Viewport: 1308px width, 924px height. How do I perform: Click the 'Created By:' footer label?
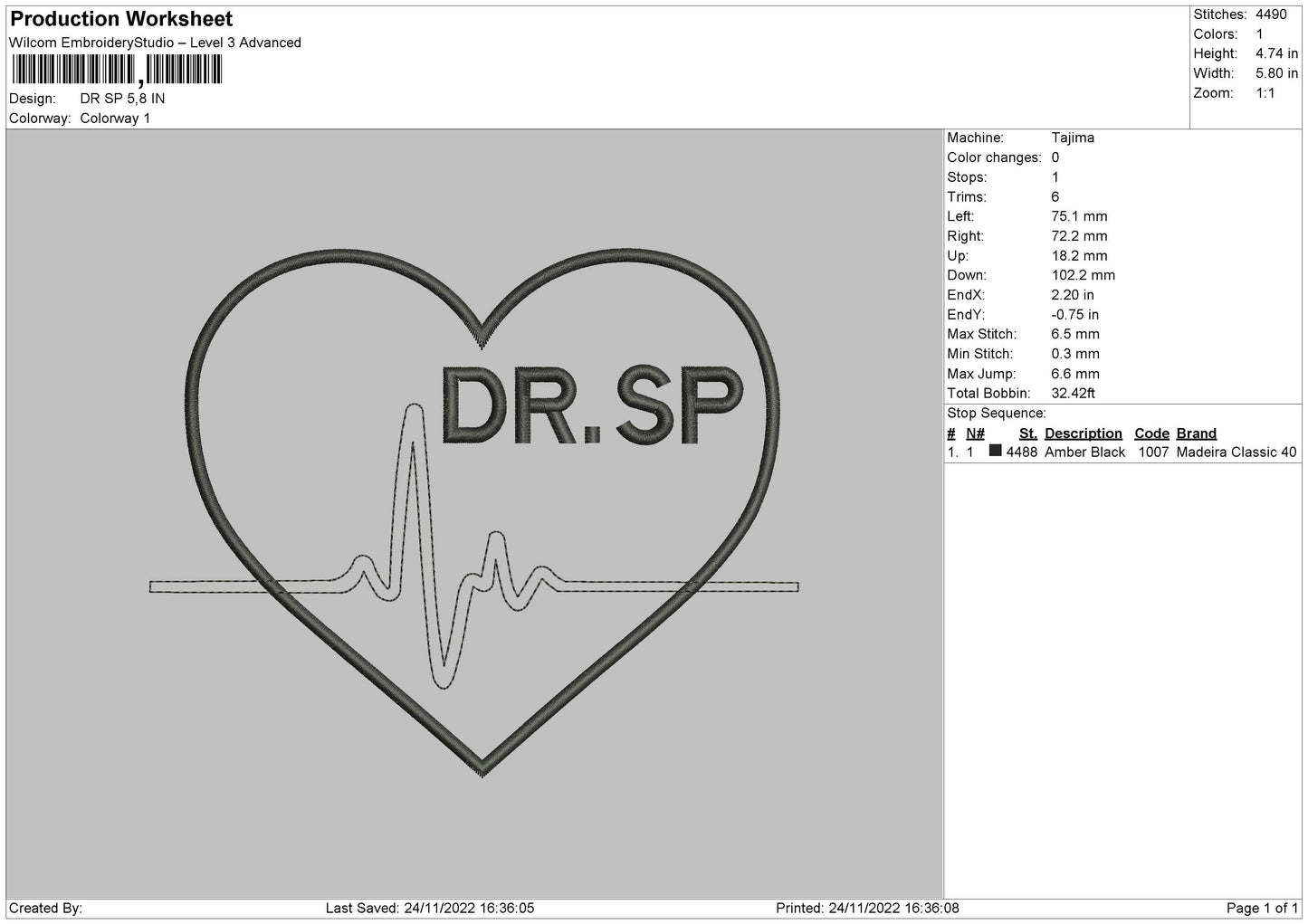coord(46,909)
